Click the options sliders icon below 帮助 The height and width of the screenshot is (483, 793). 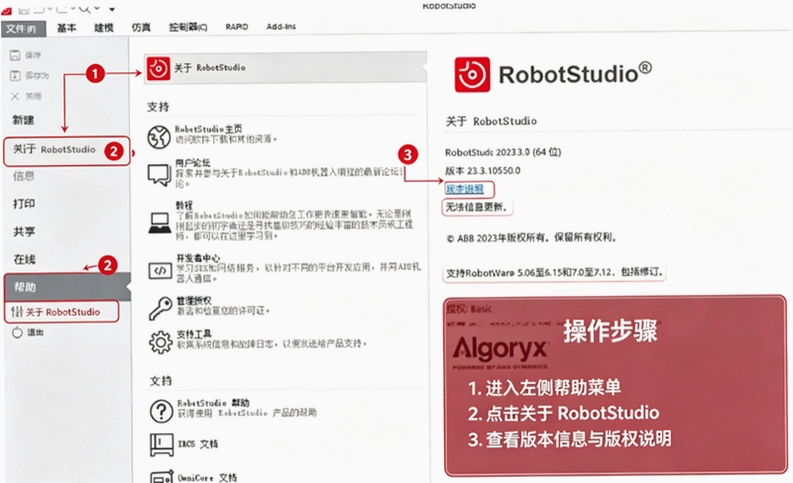(x=17, y=312)
